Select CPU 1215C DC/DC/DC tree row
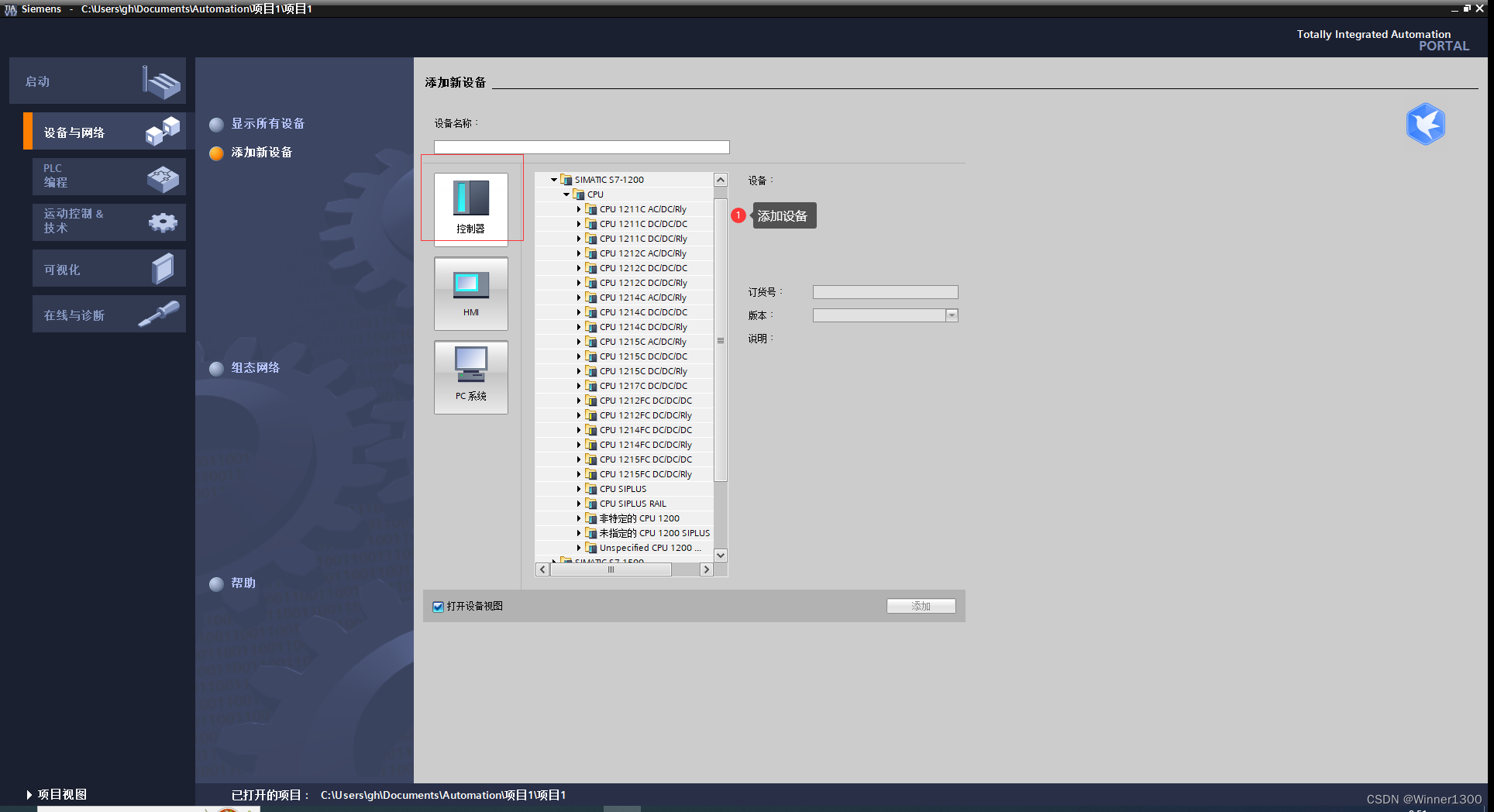This screenshot has width=1494, height=812. coord(624,356)
